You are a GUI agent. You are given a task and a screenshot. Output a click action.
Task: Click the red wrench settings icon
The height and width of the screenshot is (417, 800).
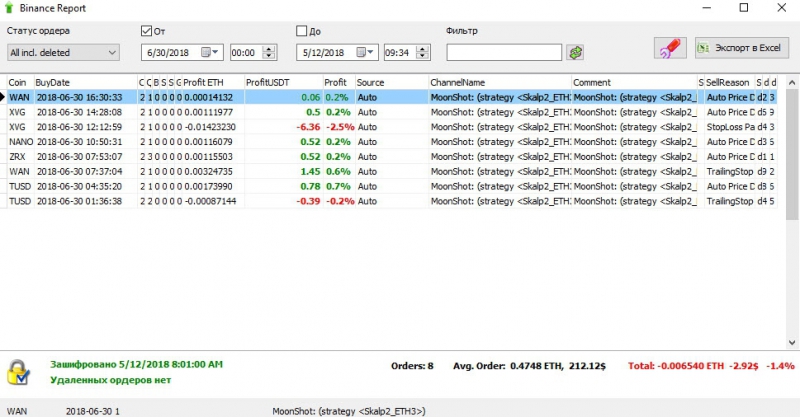coord(670,48)
